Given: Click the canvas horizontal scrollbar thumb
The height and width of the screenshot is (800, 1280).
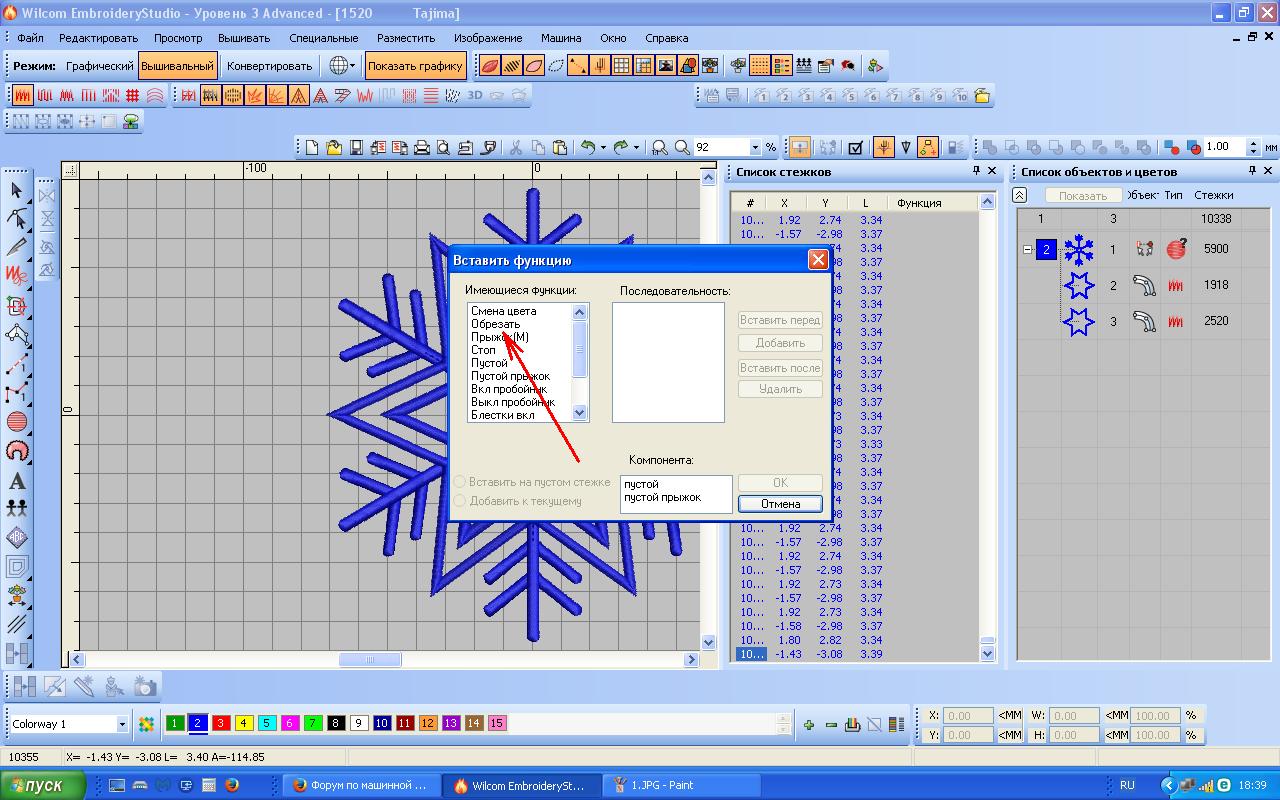Looking at the screenshot, I should click(x=370, y=660).
